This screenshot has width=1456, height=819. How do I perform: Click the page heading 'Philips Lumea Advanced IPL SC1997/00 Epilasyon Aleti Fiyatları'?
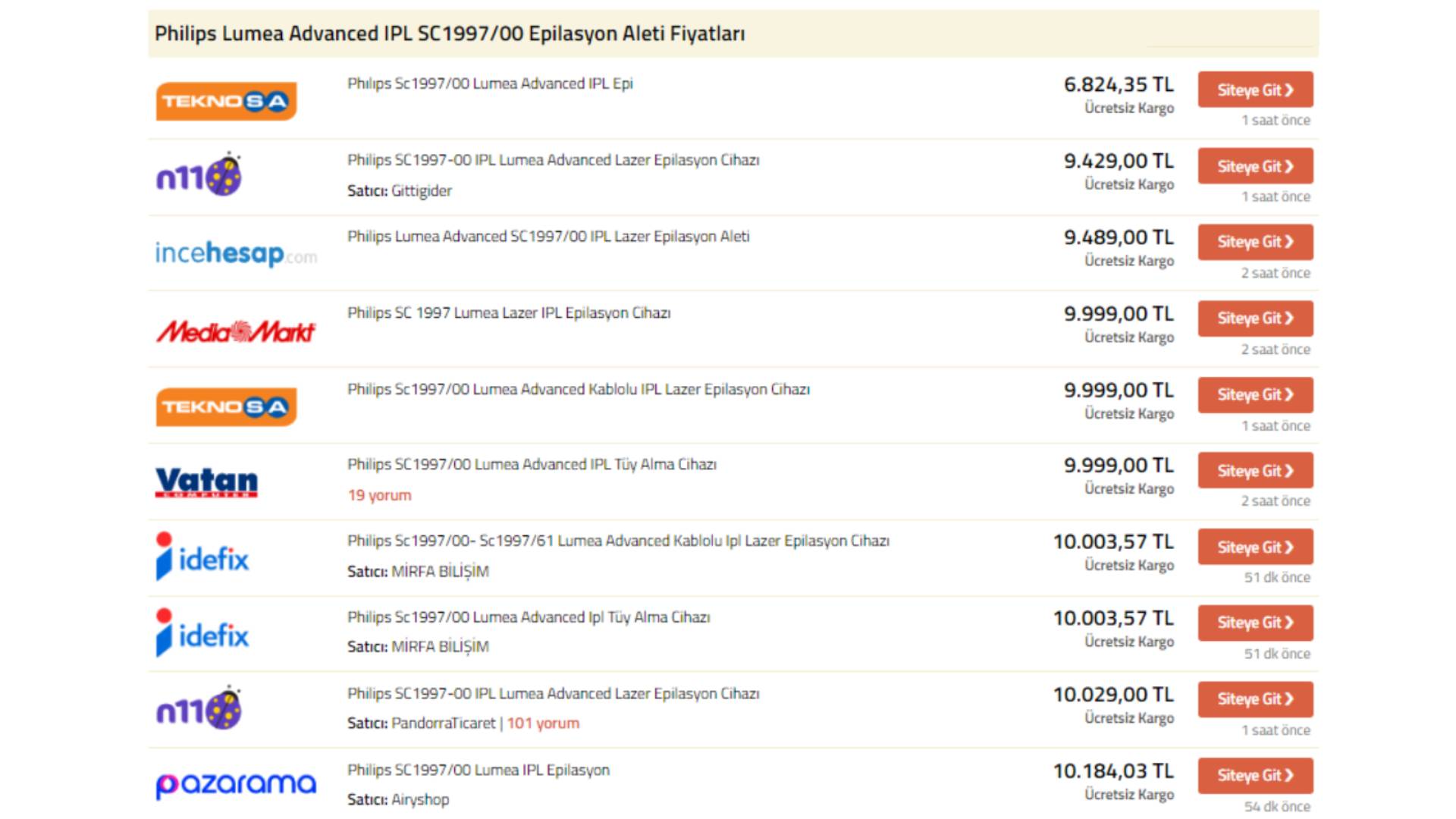point(450,34)
